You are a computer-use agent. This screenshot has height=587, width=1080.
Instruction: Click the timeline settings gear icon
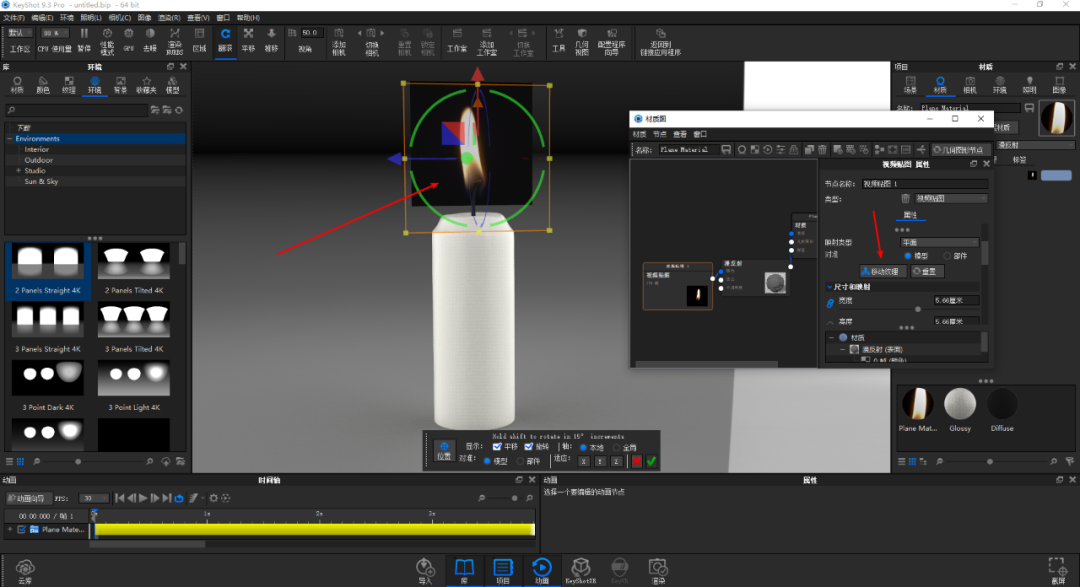click(x=214, y=498)
